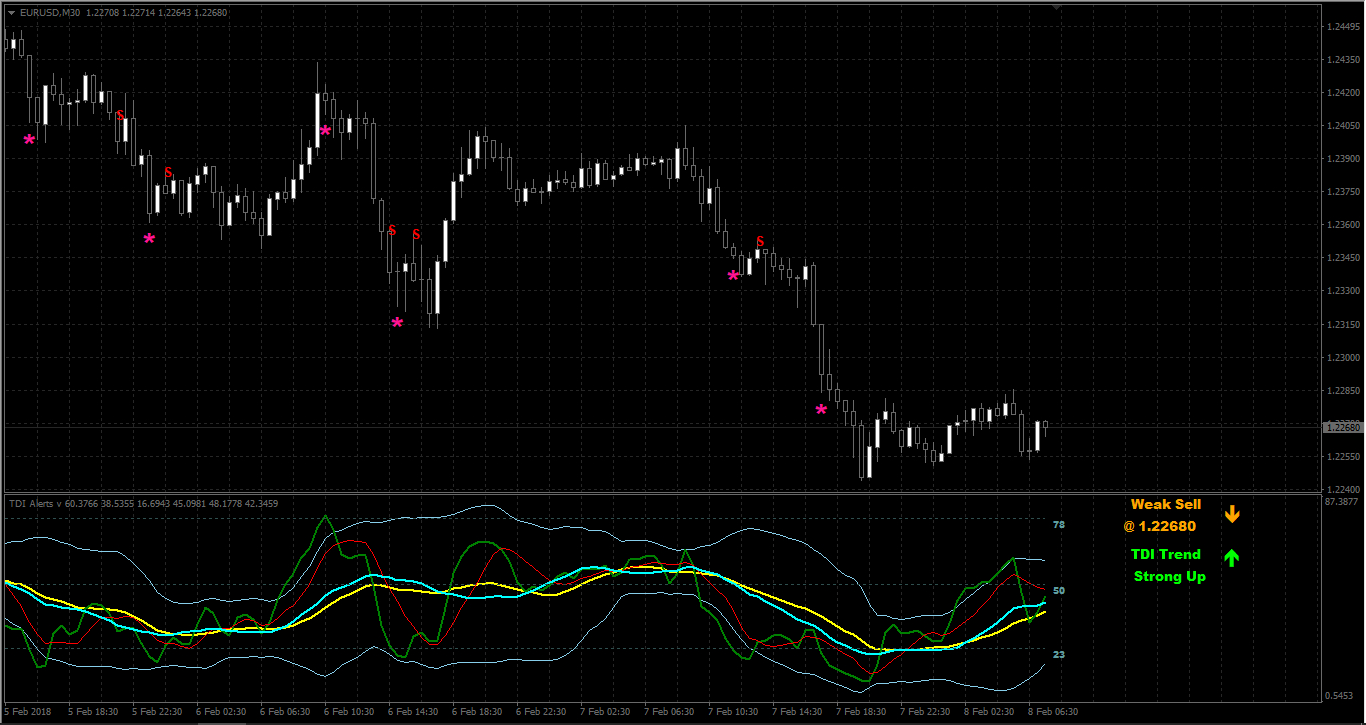1366x725 pixels.
Task: Click the current price tag 1.22680
Action: [x=1342, y=427]
